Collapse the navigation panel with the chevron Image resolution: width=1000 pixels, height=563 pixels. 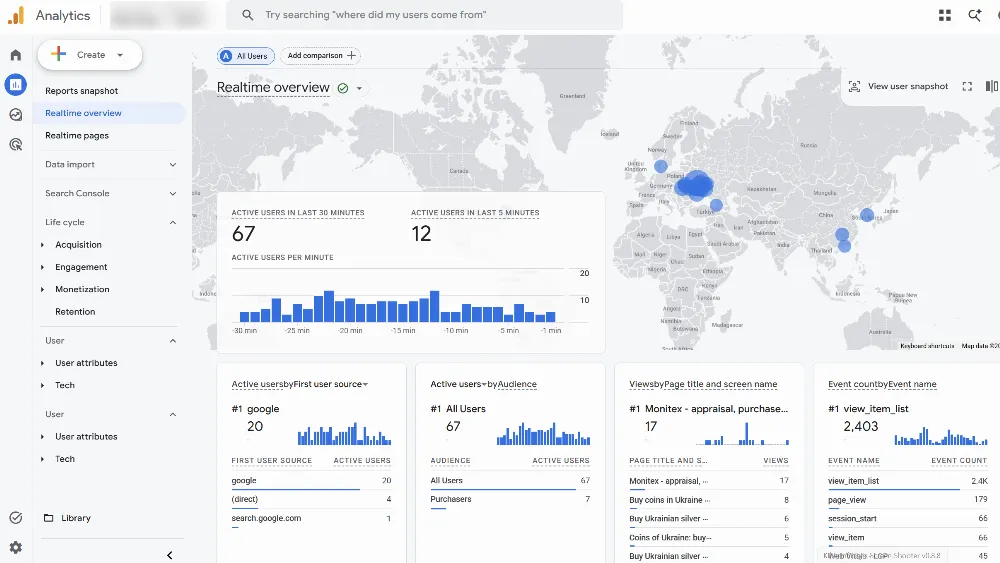point(170,555)
